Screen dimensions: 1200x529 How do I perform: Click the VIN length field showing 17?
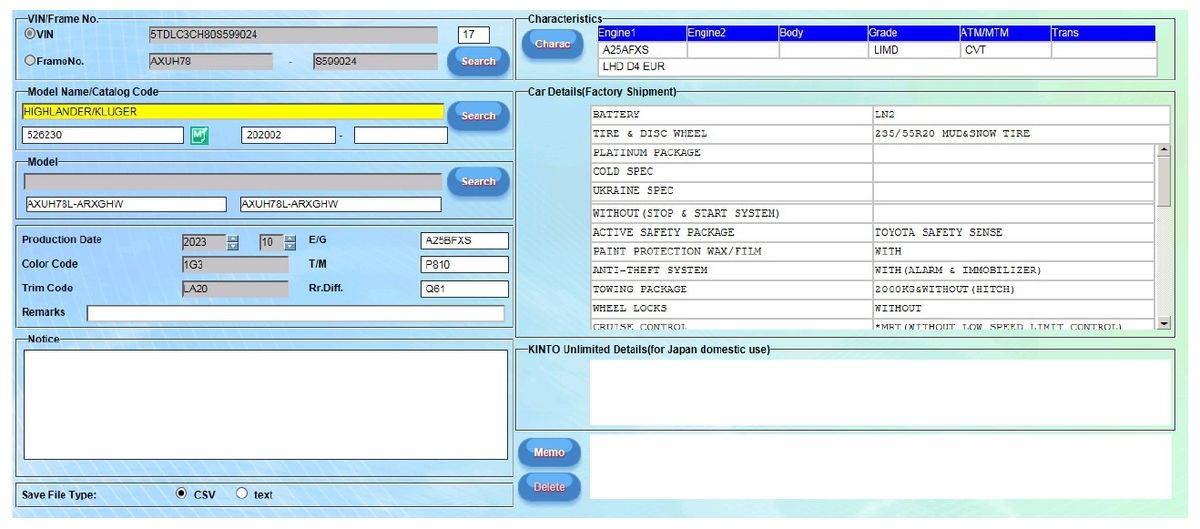point(473,34)
